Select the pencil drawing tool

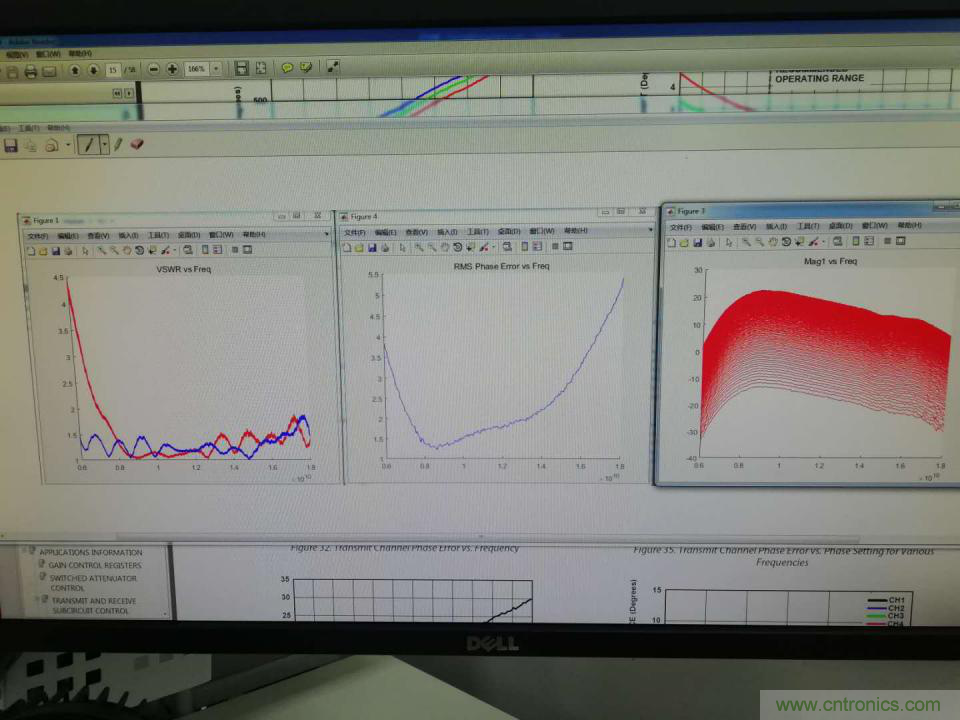click(x=88, y=145)
